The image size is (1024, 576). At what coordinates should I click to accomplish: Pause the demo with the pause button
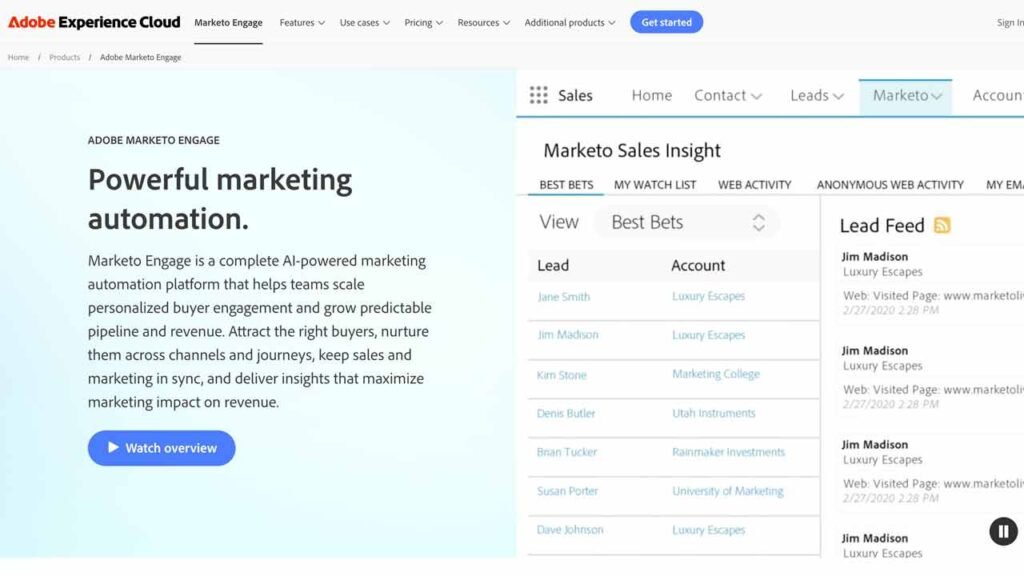1003,531
